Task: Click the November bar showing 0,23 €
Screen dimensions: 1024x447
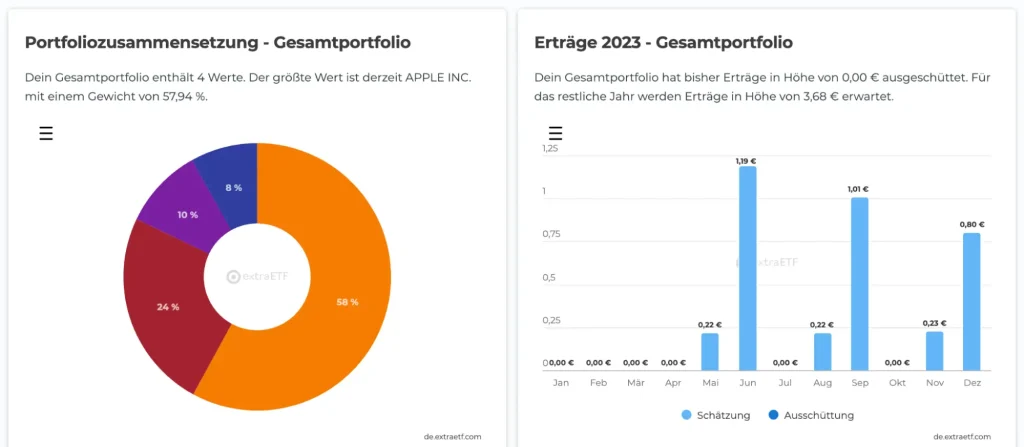Action: [x=934, y=350]
